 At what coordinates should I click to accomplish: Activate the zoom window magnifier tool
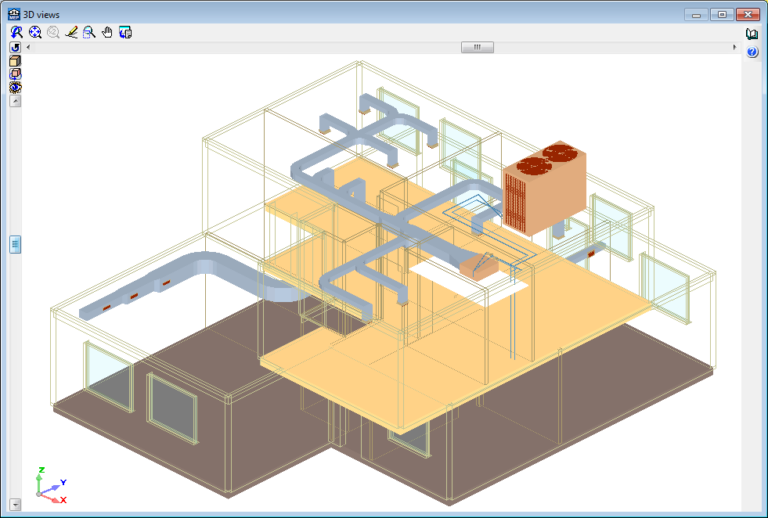pyautogui.click(x=89, y=33)
